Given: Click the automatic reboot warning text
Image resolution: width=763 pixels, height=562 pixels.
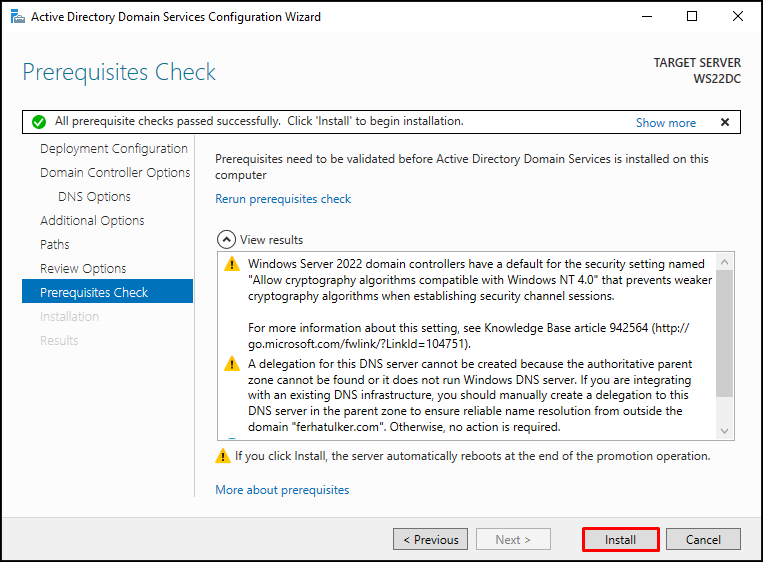Looking at the screenshot, I should pos(472,456).
